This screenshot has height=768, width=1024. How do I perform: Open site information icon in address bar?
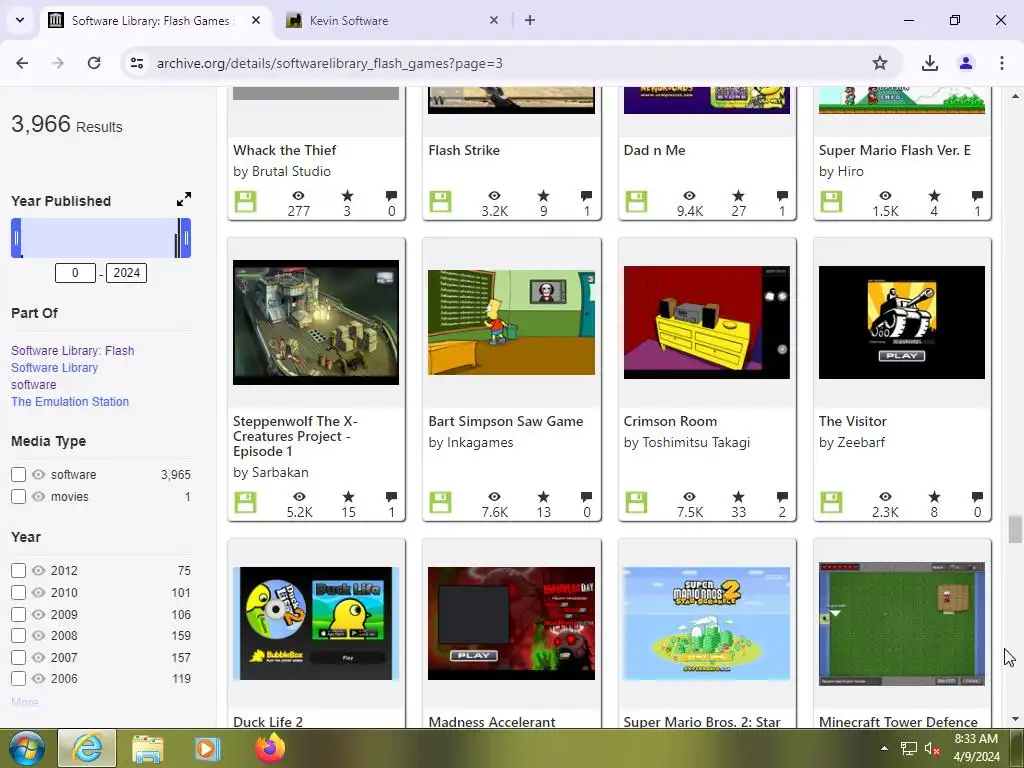coord(137,63)
